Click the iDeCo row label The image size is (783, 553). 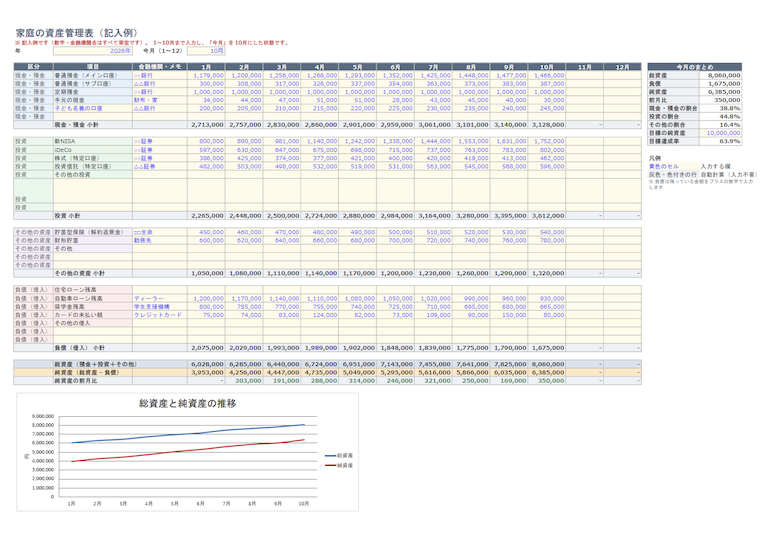point(93,150)
